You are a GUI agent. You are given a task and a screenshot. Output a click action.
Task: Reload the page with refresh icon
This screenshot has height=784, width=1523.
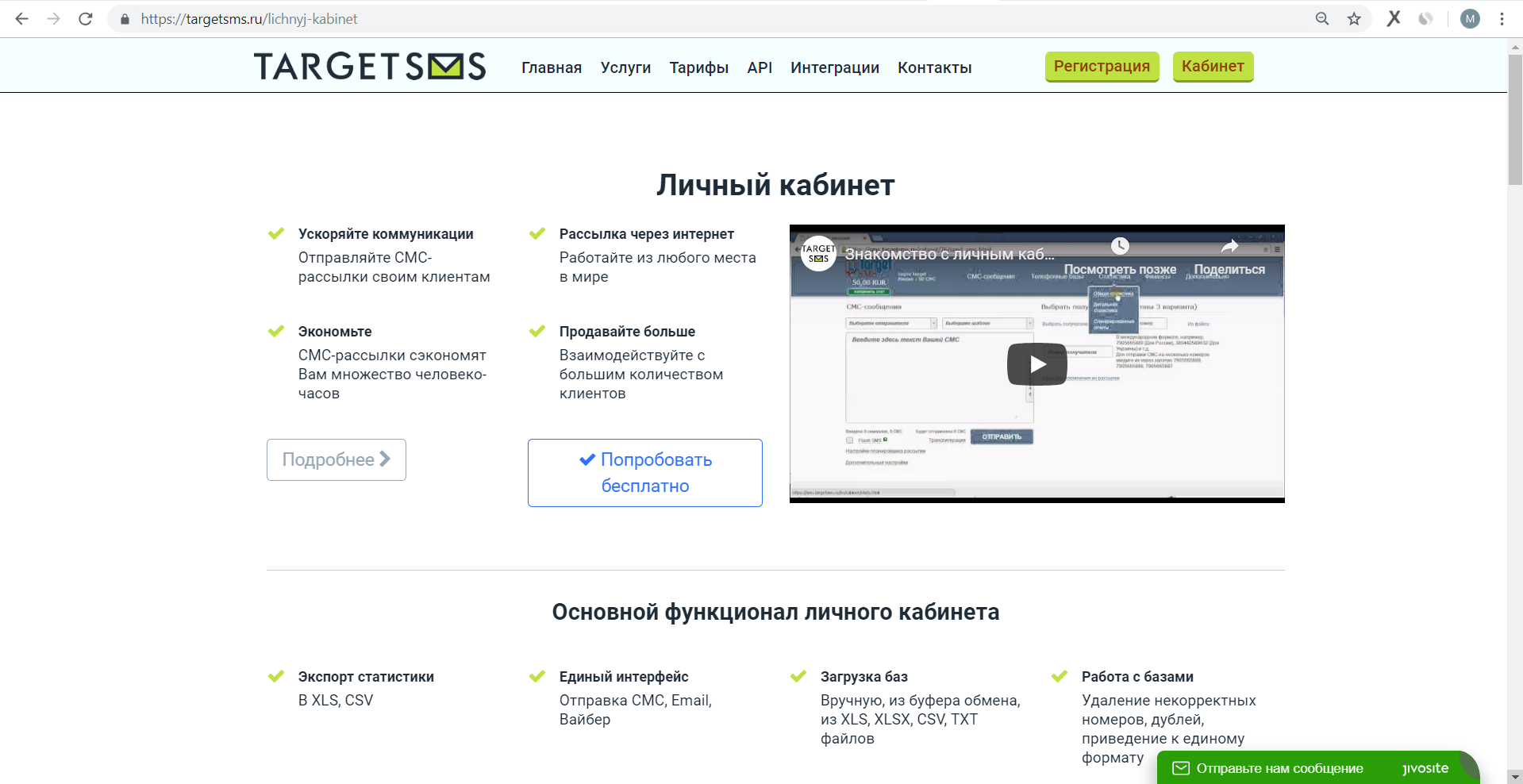click(x=86, y=18)
